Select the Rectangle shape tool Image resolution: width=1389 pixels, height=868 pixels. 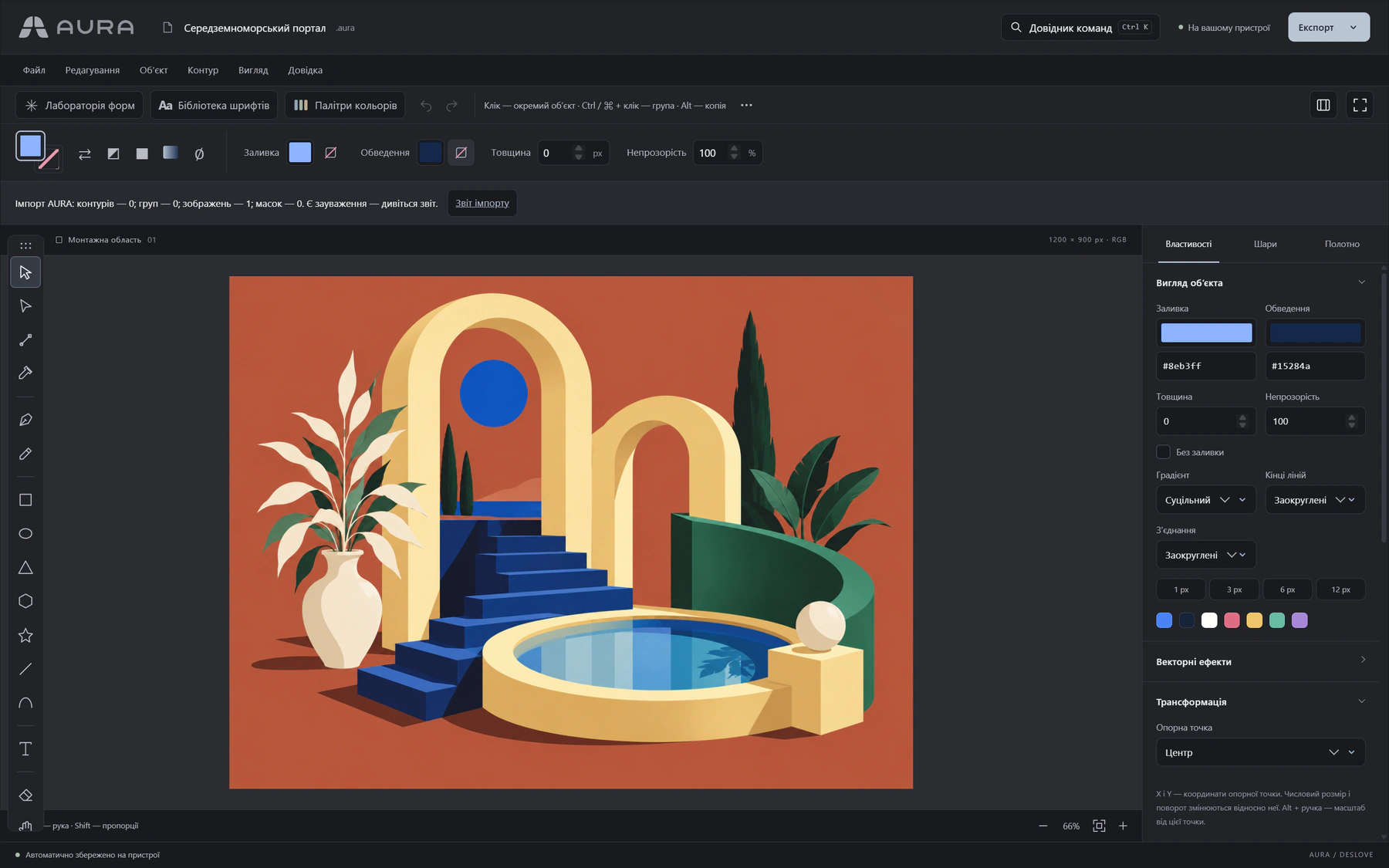click(x=25, y=500)
